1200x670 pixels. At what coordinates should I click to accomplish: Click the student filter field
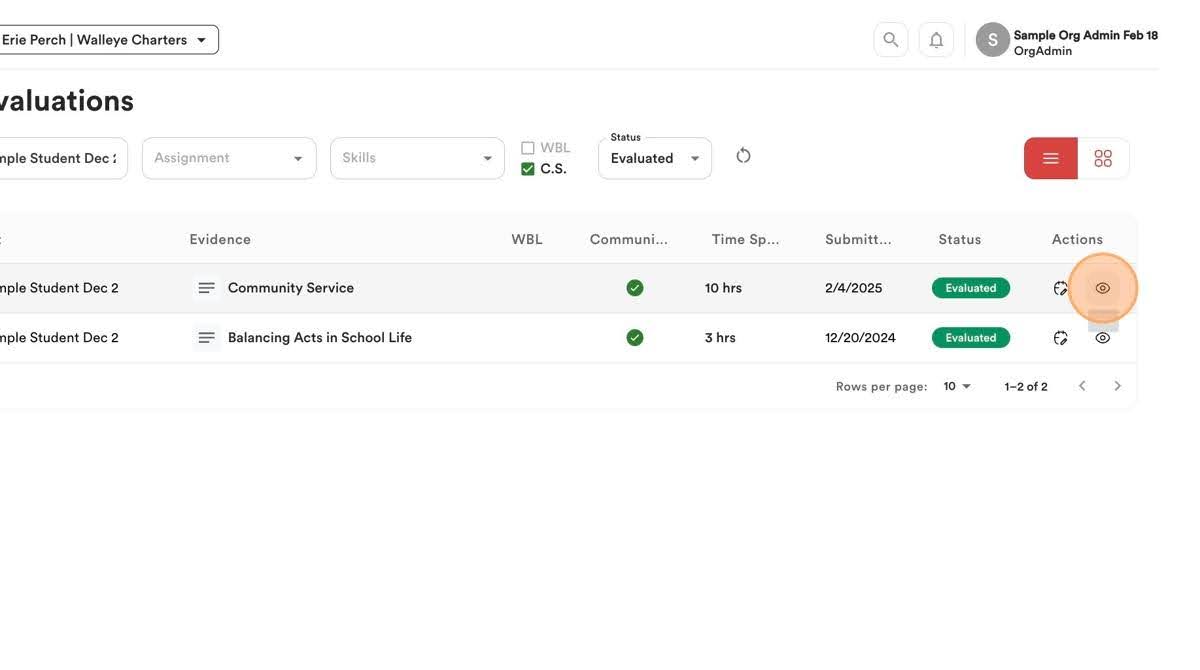[x=62, y=158]
